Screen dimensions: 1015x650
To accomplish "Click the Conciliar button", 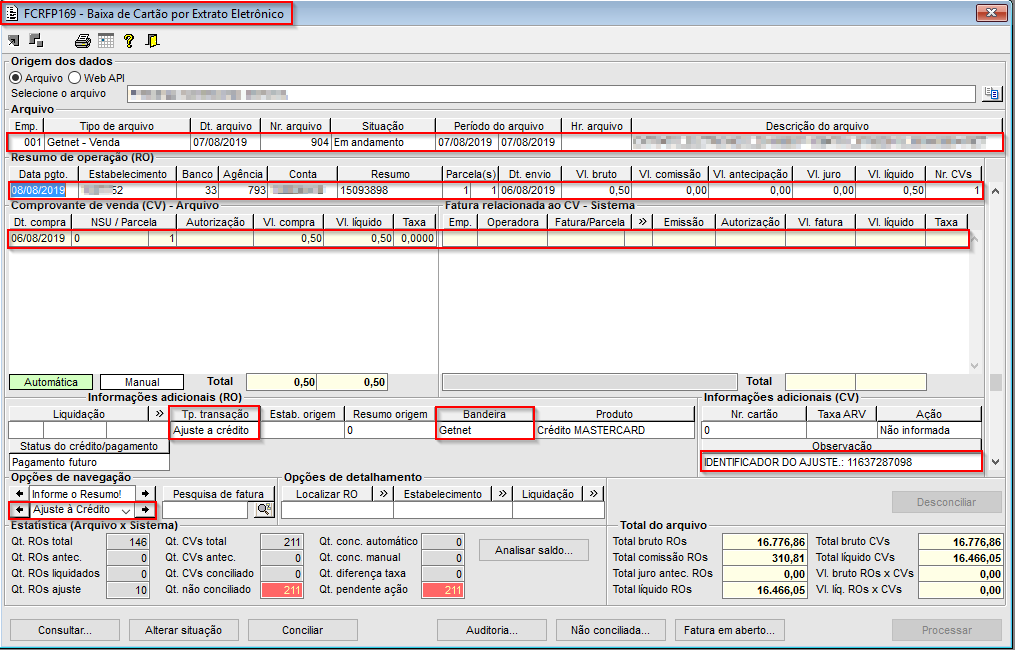I will coord(302,630).
